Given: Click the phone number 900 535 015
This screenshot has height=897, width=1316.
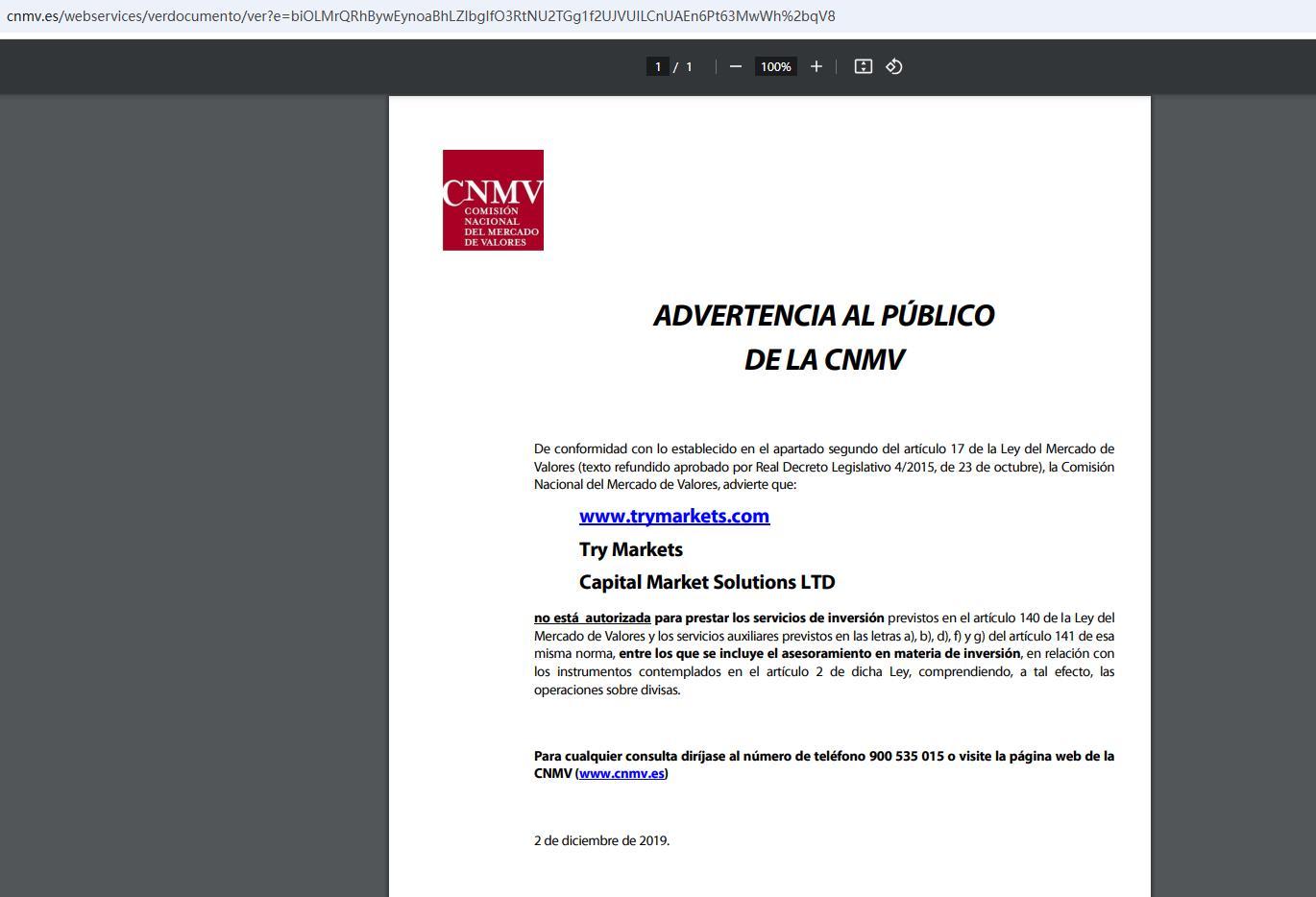Looking at the screenshot, I should (x=906, y=756).
